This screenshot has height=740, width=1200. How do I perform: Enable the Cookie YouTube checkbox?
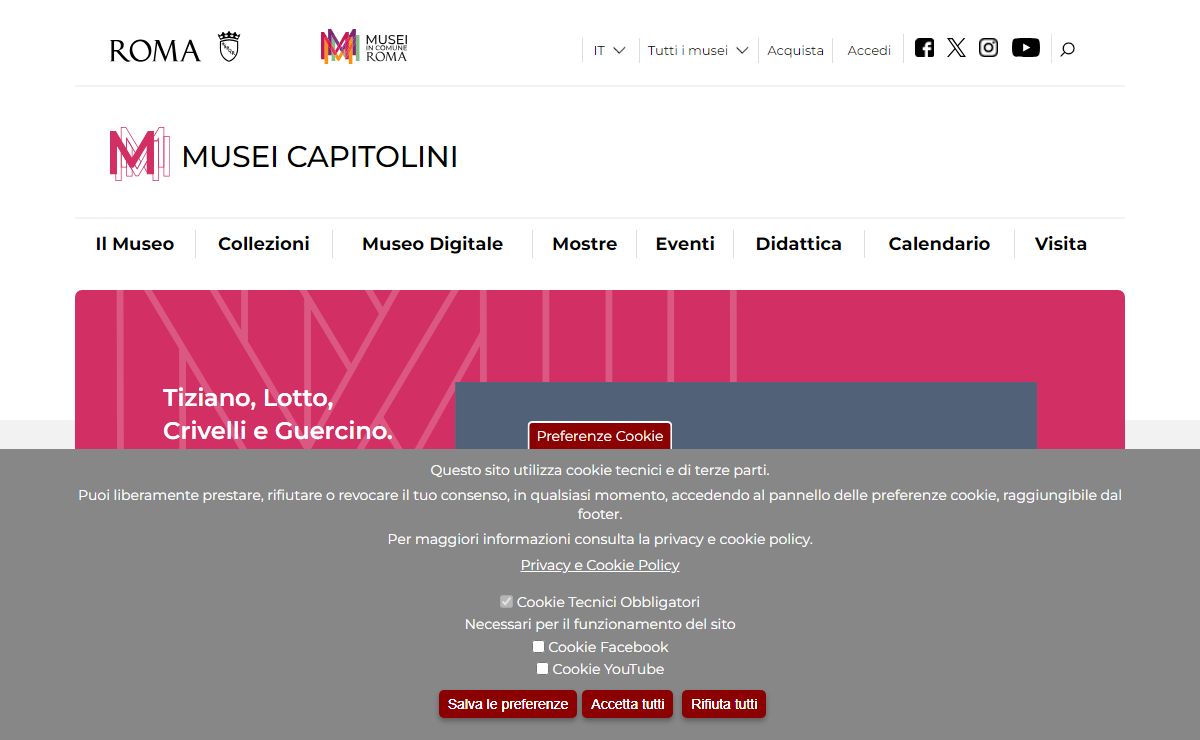point(542,669)
